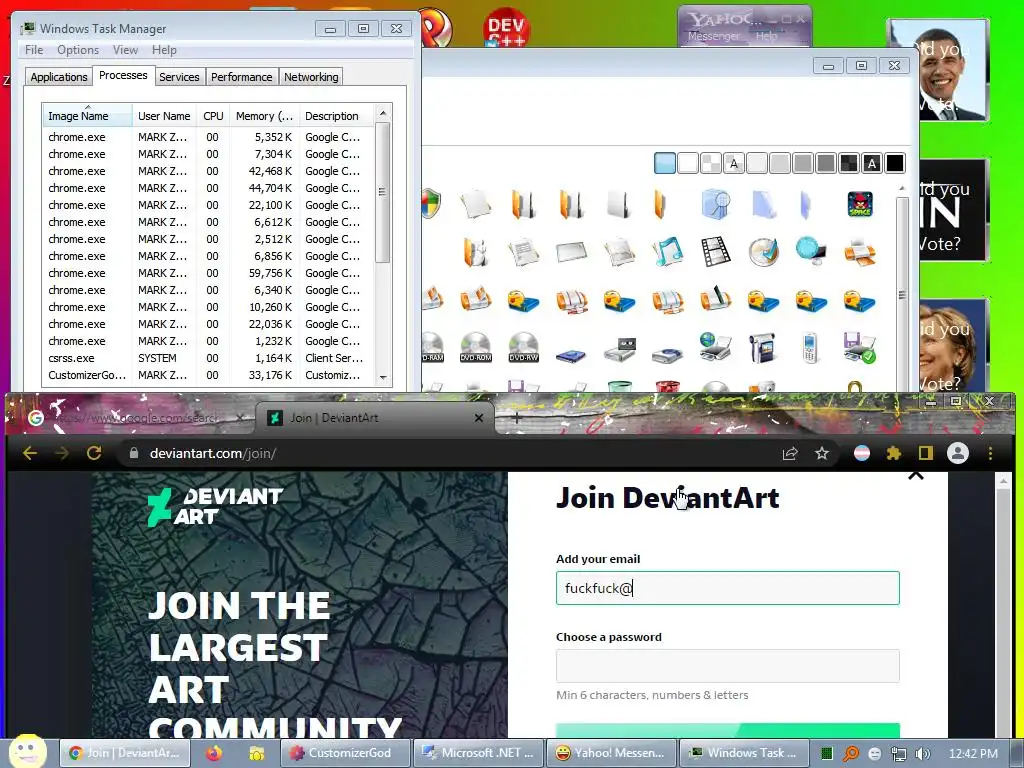Screen dimensions: 1024x768
Task: Click the Task Manager list scroll-down arrow
Action: pyautogui.click(x=383, y=377)
